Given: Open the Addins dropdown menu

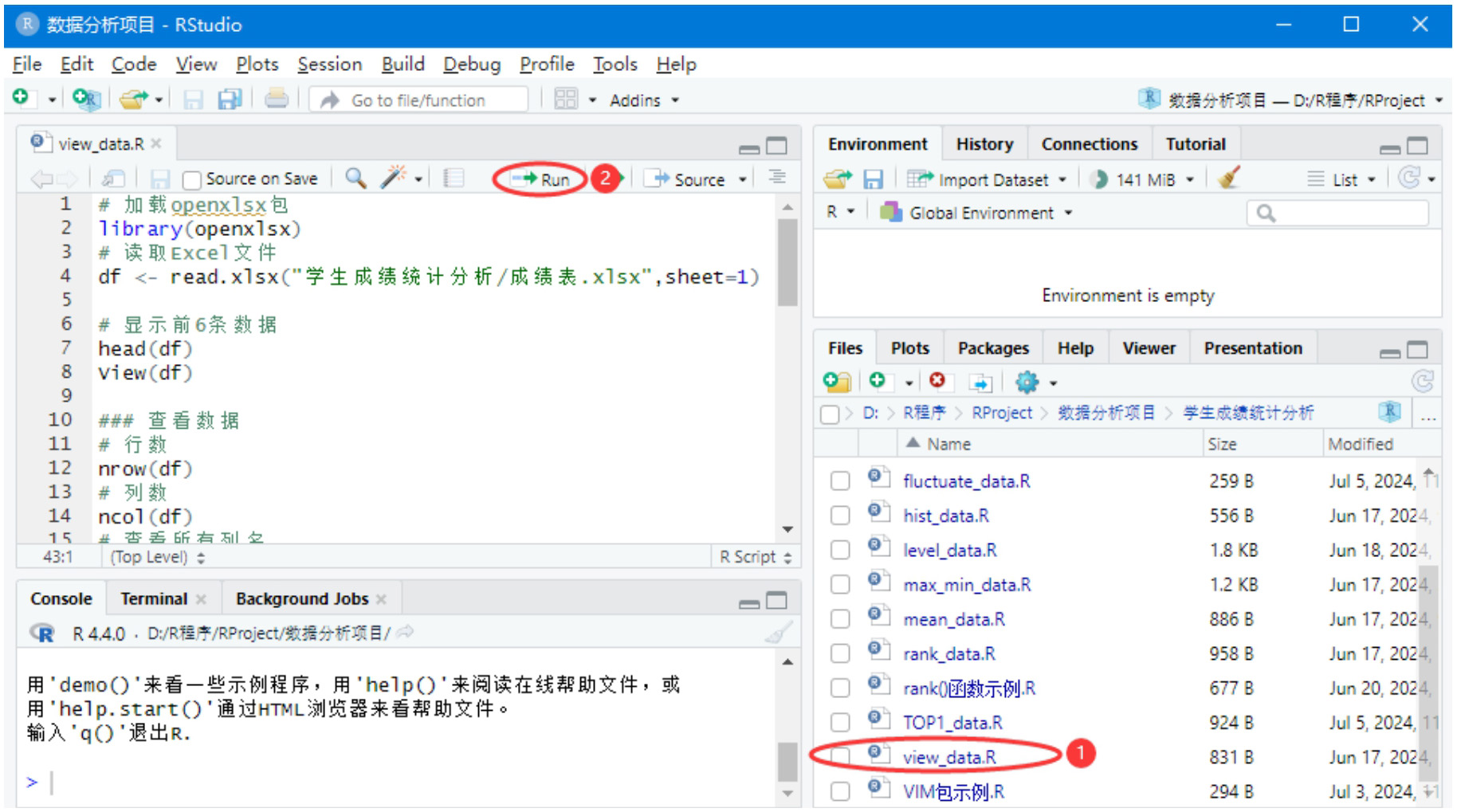Looking at the screenshot, I should click(x=643, y=100).
